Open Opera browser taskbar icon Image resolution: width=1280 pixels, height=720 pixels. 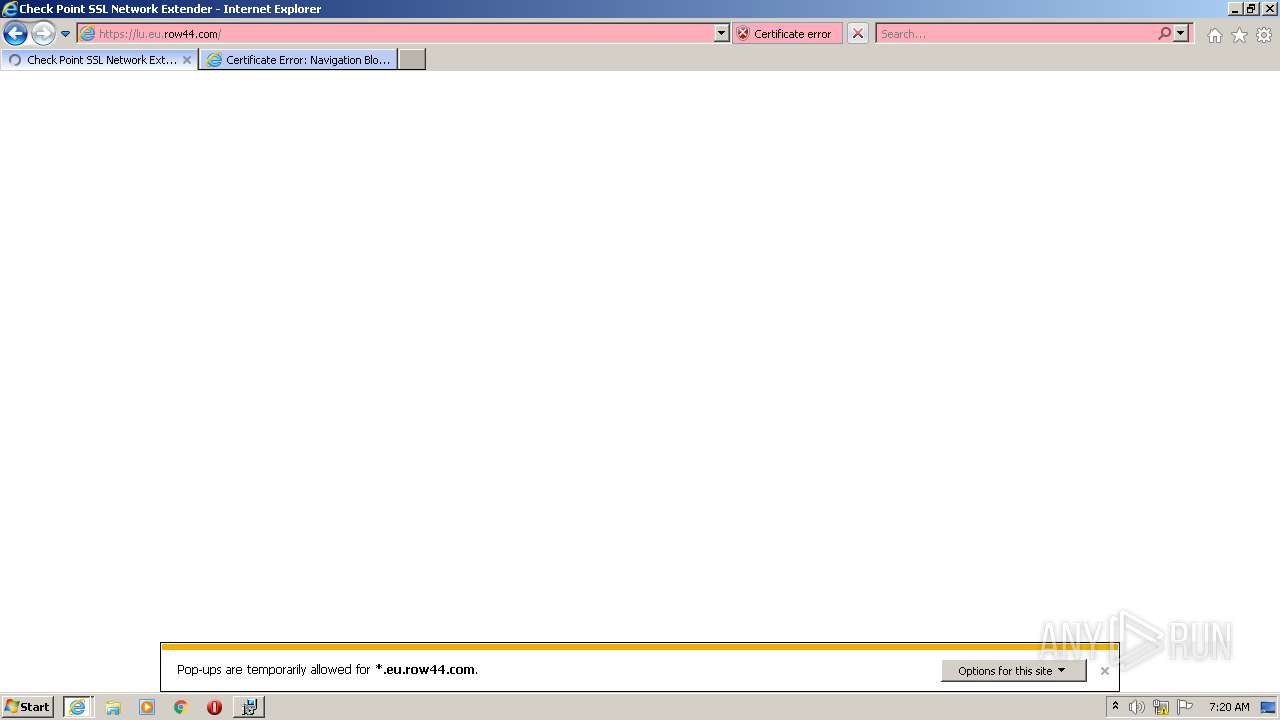214,707
